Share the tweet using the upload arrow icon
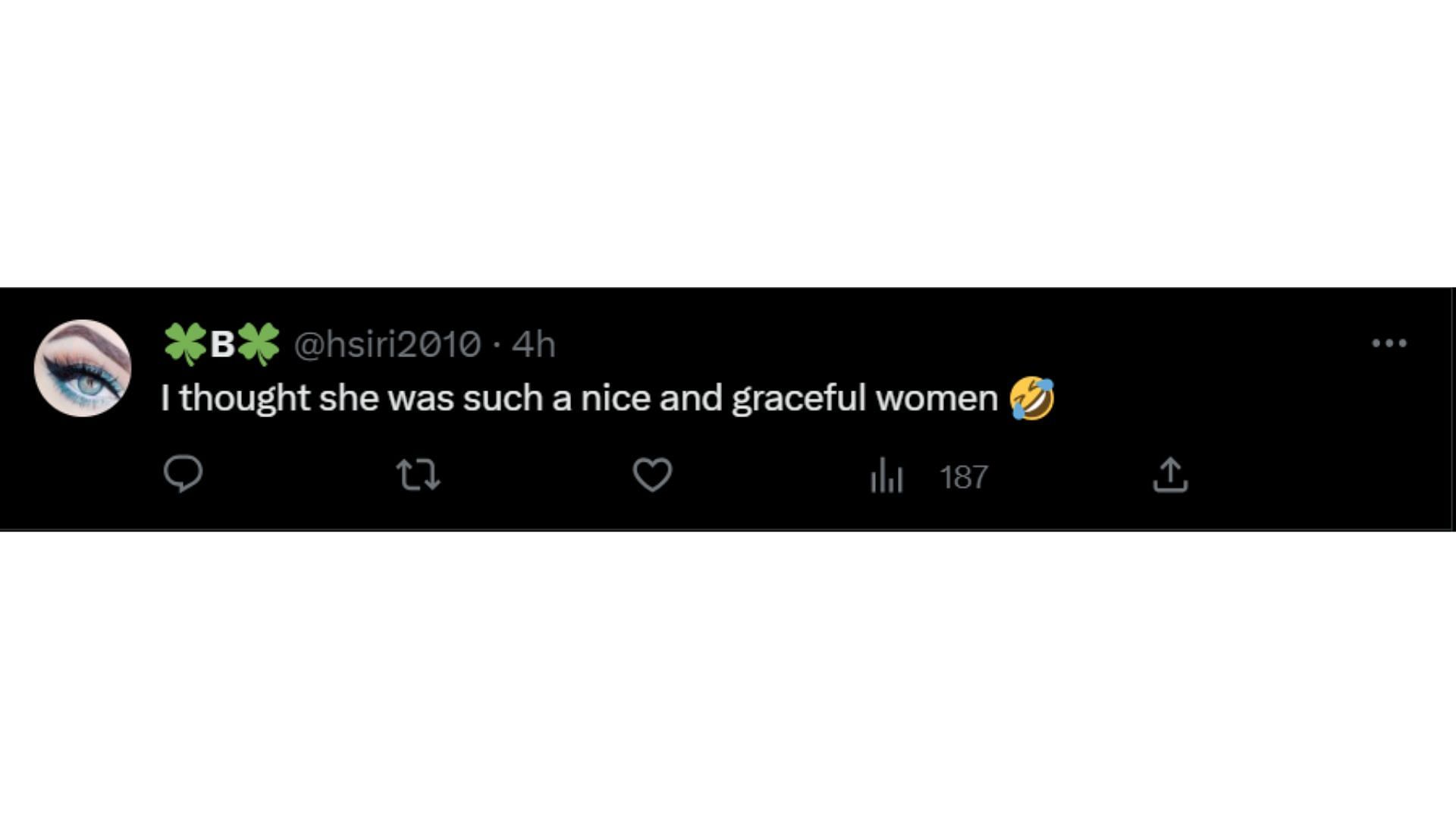Screen dimensions: 1456x819 point(1170,475)
